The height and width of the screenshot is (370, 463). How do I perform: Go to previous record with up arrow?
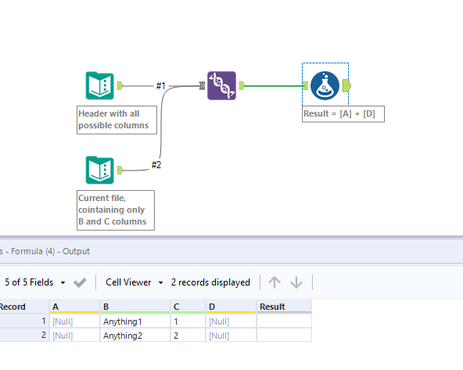[274, 282]
